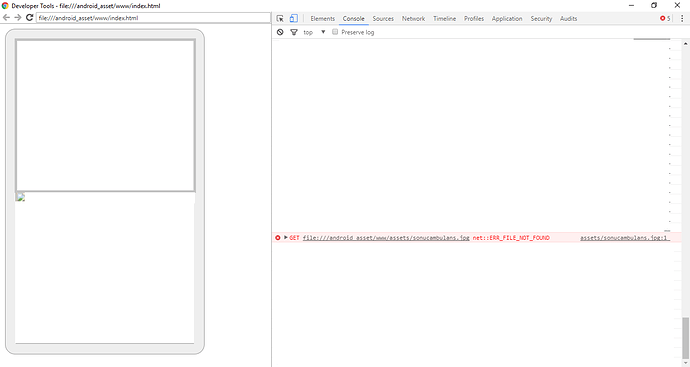Open the Sources tab
This screenshot has height=367, width=690.
pyautogui.click(x=383, y=18)
